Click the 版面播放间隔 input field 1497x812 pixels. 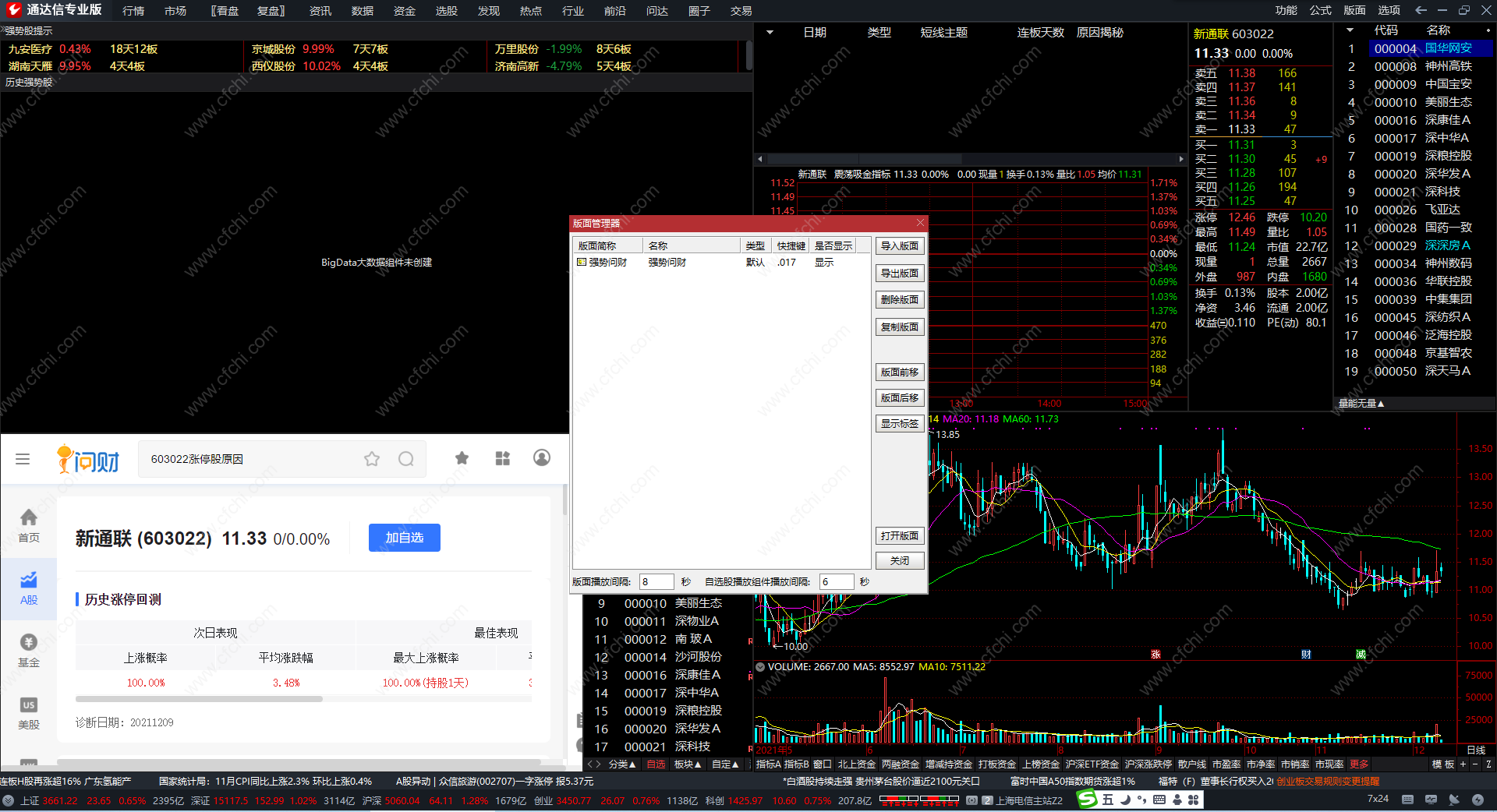(x=656, y=582)
